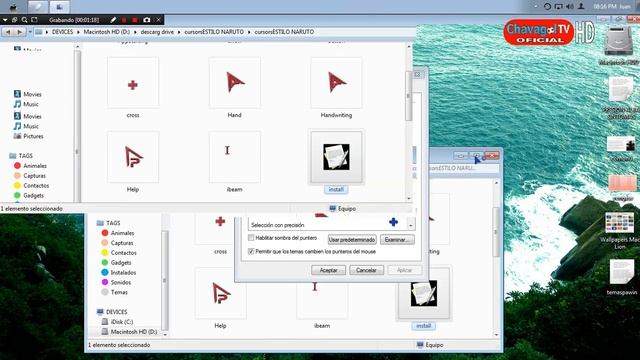Open Macintosh HD (D:) in back window sidebar

pyautogui.click(x=129, y=332)
